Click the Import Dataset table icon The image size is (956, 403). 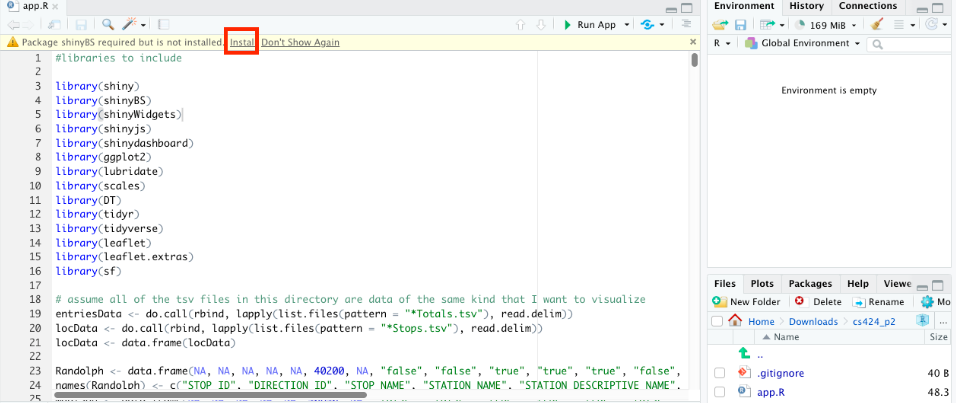click(x=766, y=24)
